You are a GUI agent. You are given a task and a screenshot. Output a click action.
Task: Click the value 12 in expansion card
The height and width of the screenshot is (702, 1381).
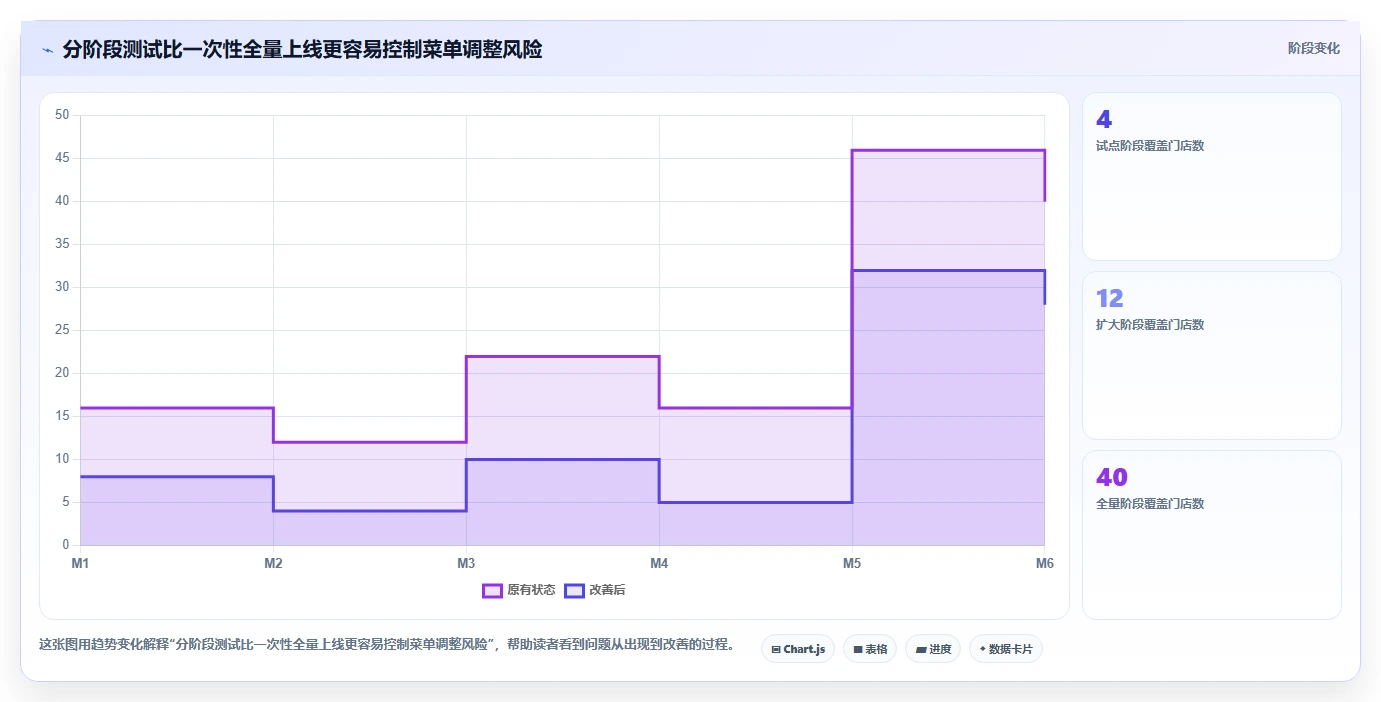tap(1110, 298)
